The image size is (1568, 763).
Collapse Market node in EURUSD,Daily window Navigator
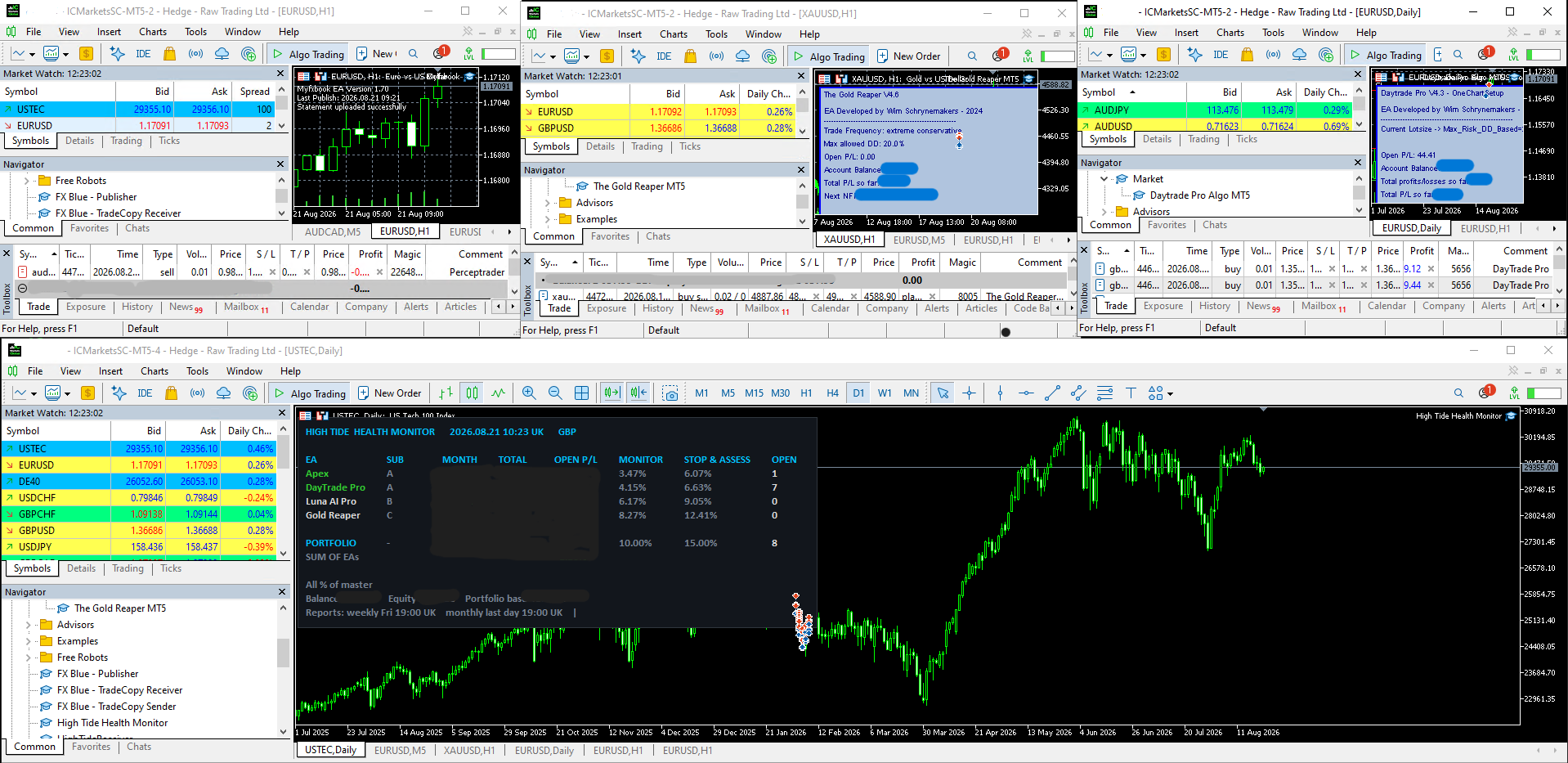pyautogui.click(x=1104, y=179)
